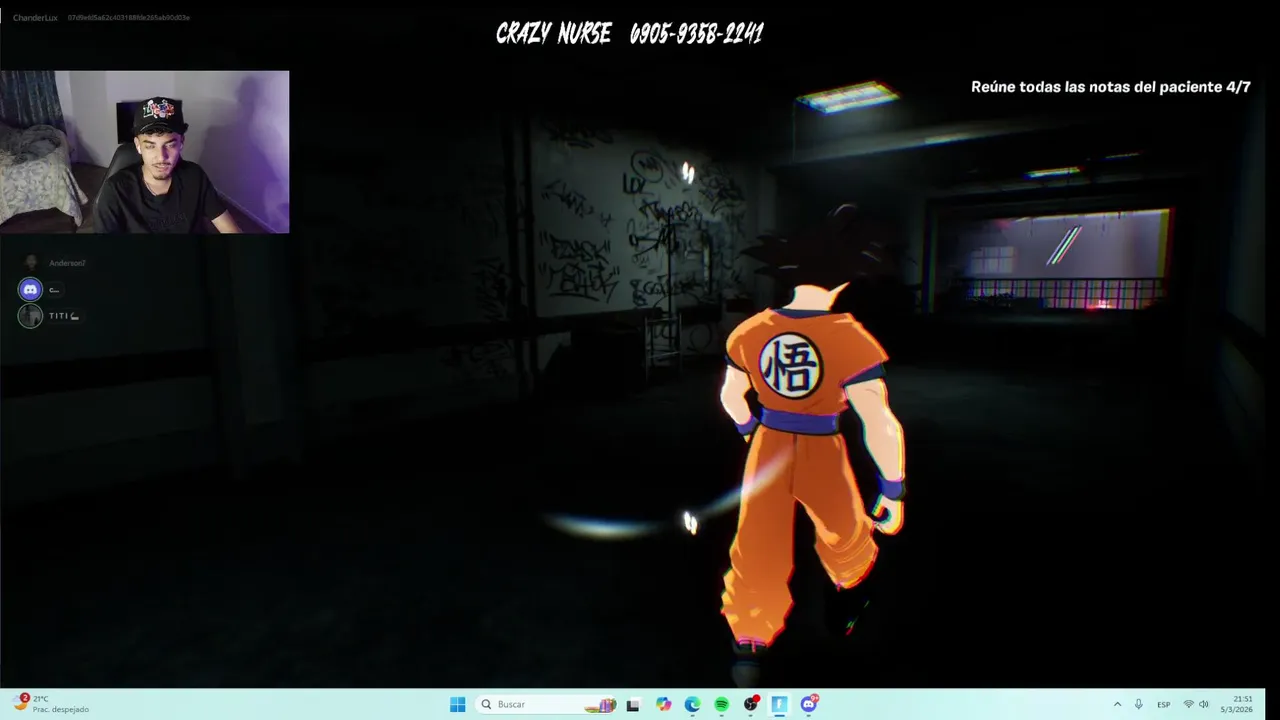This screenshot has width=1280, height=720.
Task: Open the Wi-Fi network tray icon
Action: 1189,704
